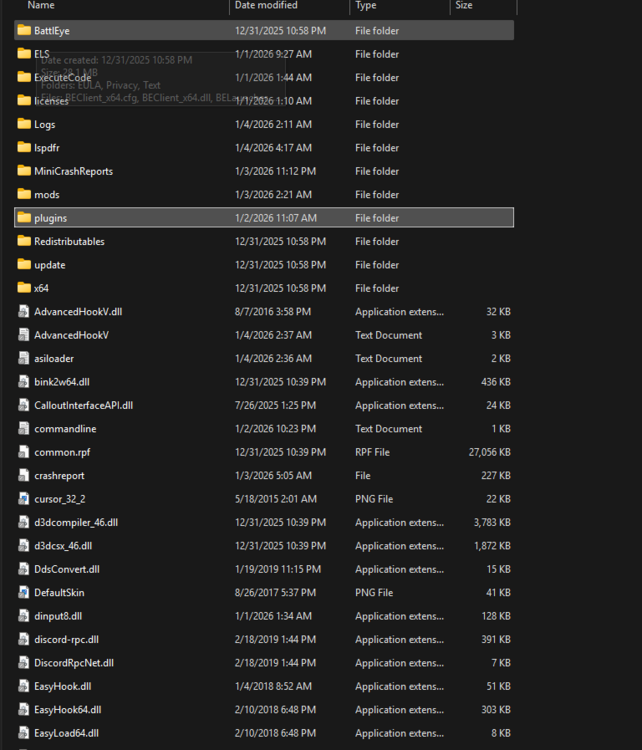Click the crashreport file icon
Viewport: 642px width, 750px height.
[23, 475]
